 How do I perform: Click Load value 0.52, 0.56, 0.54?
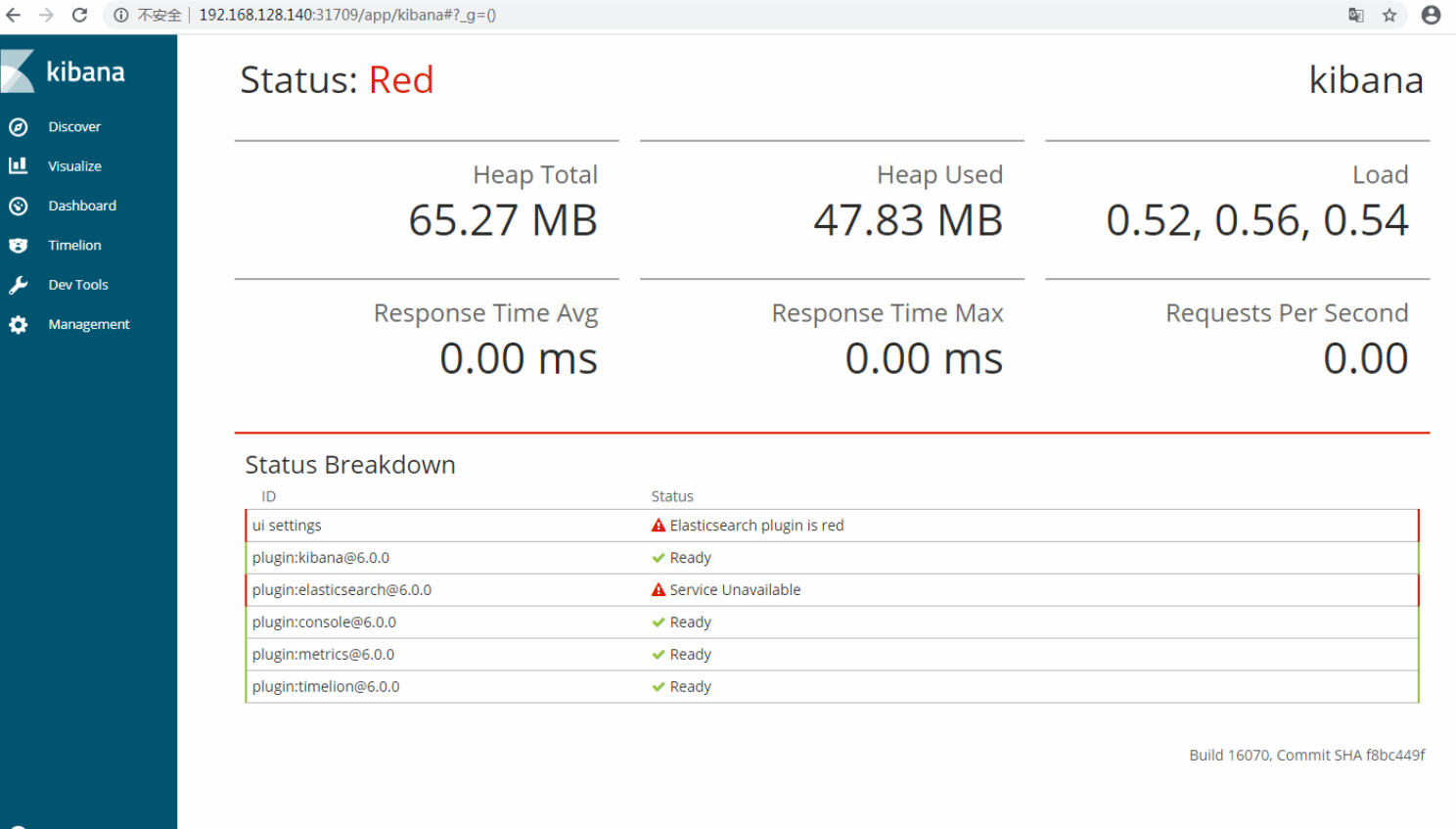click(1257, 220)
